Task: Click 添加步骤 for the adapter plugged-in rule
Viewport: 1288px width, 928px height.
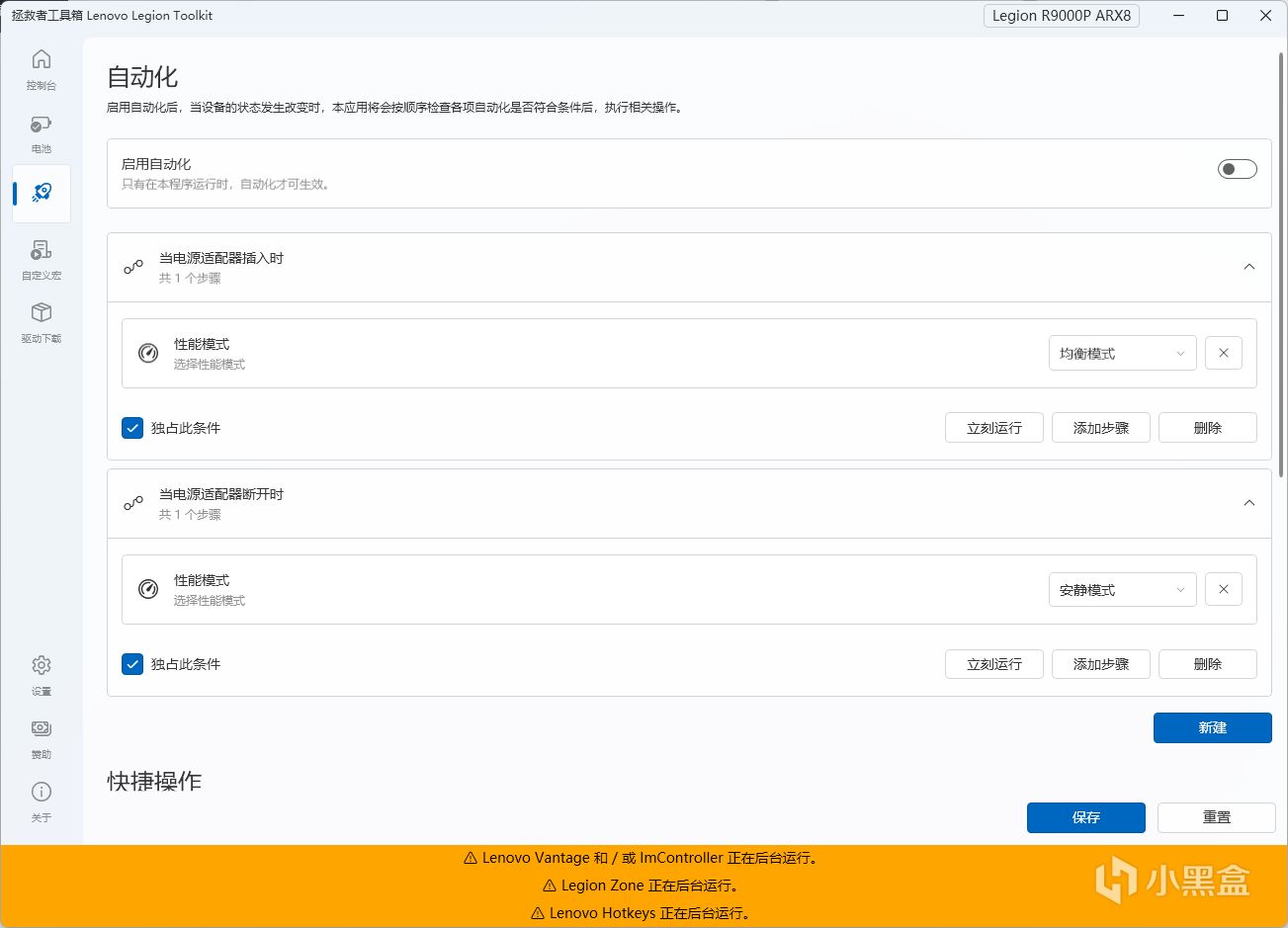Action: pyautogui.click(x=1101, y=428)
